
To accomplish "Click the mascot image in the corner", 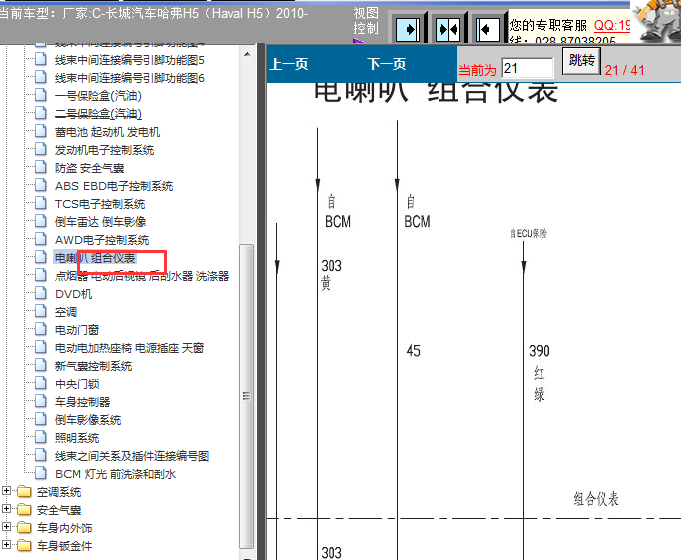I will pos(656,21).
